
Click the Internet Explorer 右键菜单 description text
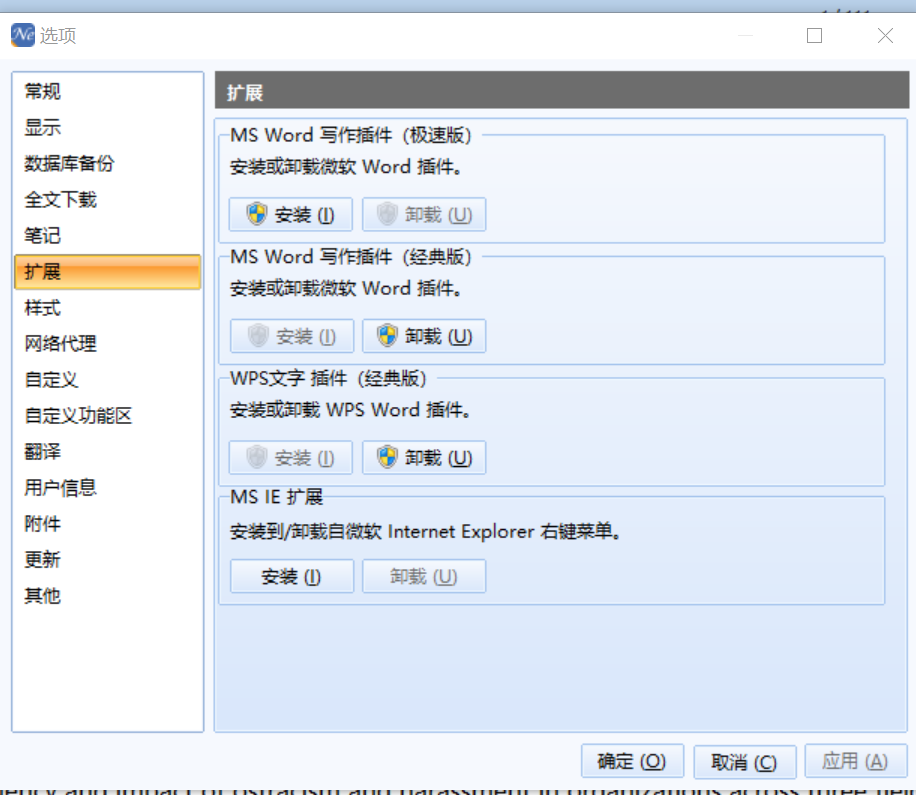pos(425,532)
